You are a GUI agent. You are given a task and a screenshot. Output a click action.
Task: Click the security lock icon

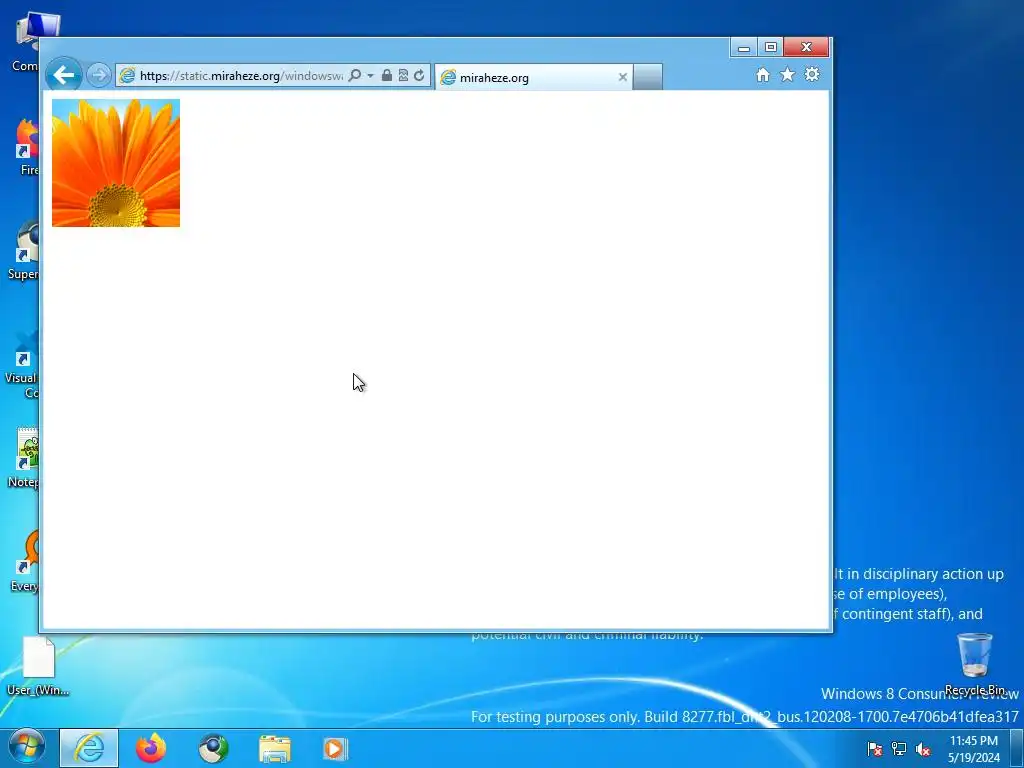[387, 75]
